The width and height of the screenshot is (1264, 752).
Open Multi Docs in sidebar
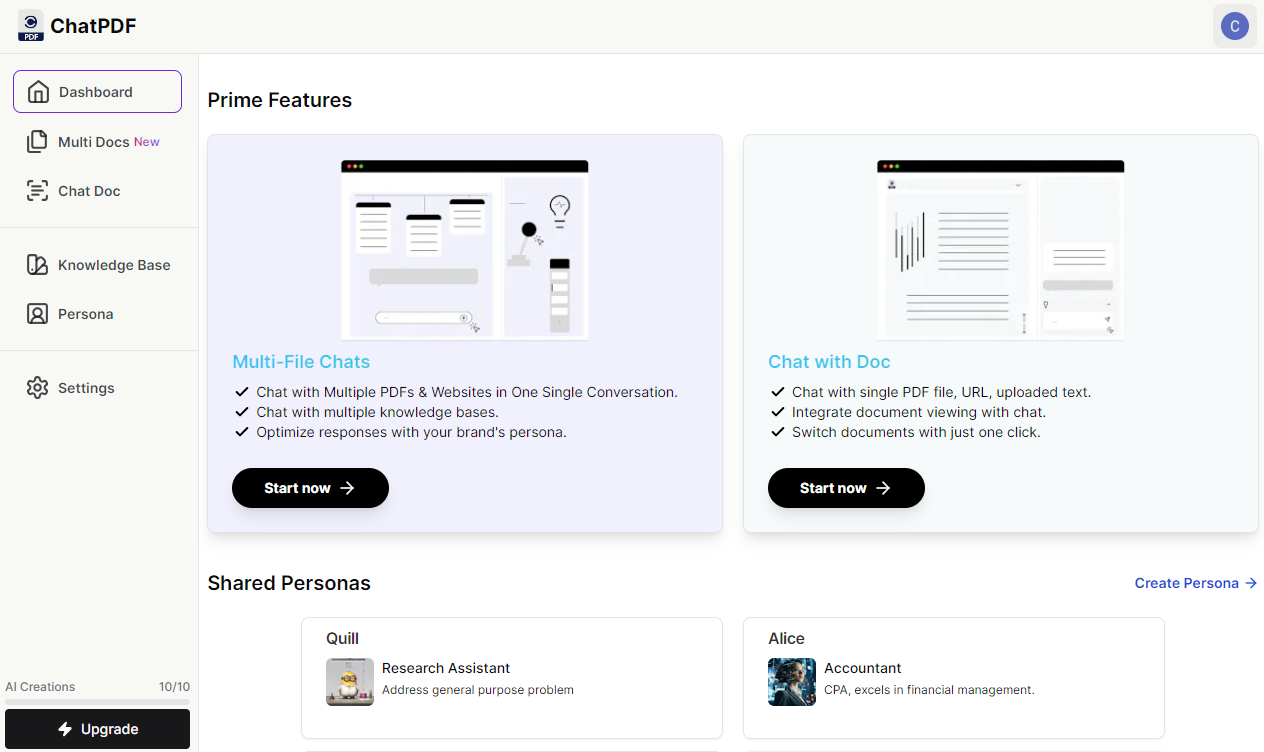pos(97,142)
